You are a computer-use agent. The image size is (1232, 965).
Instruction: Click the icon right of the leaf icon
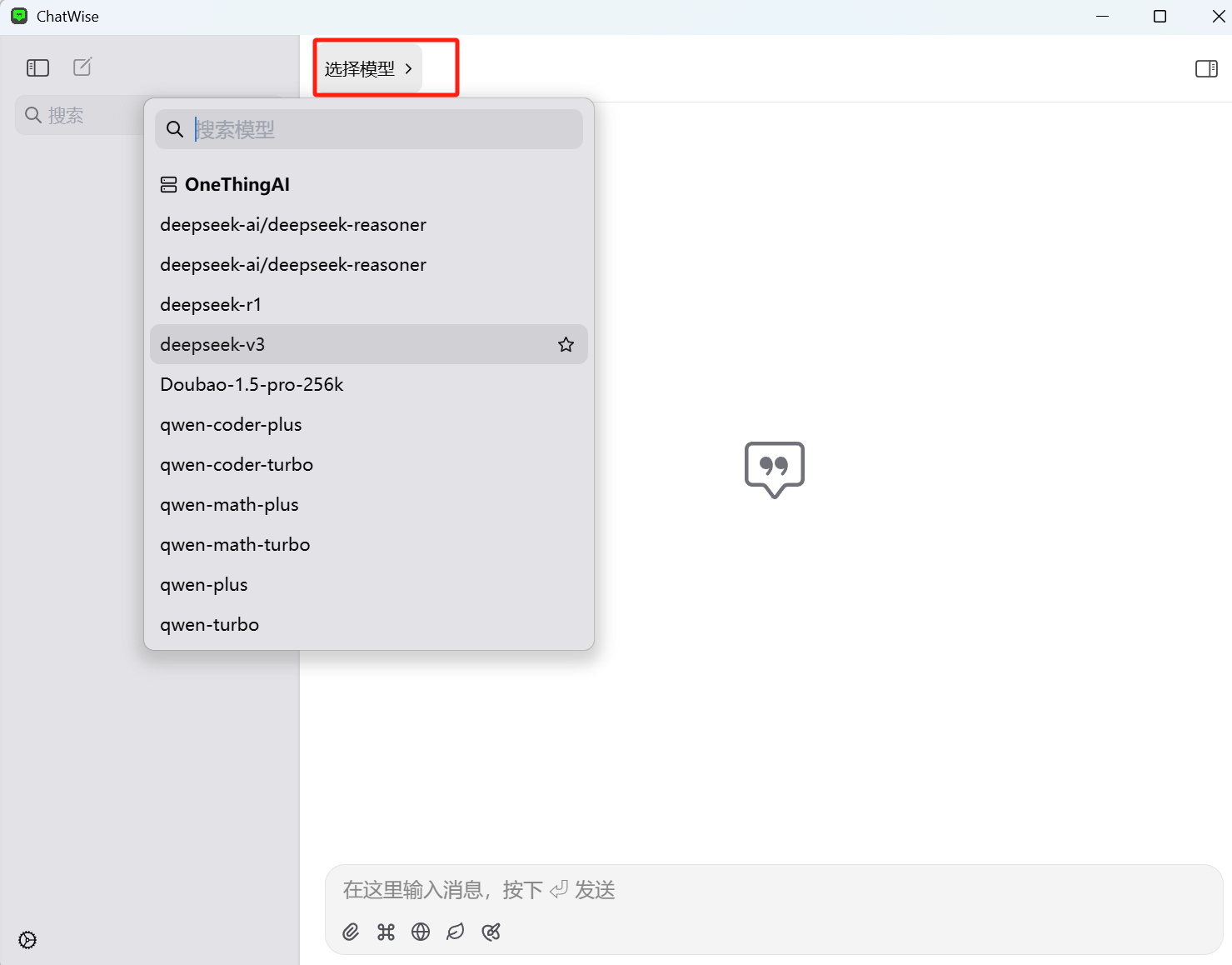coord(491,932)
